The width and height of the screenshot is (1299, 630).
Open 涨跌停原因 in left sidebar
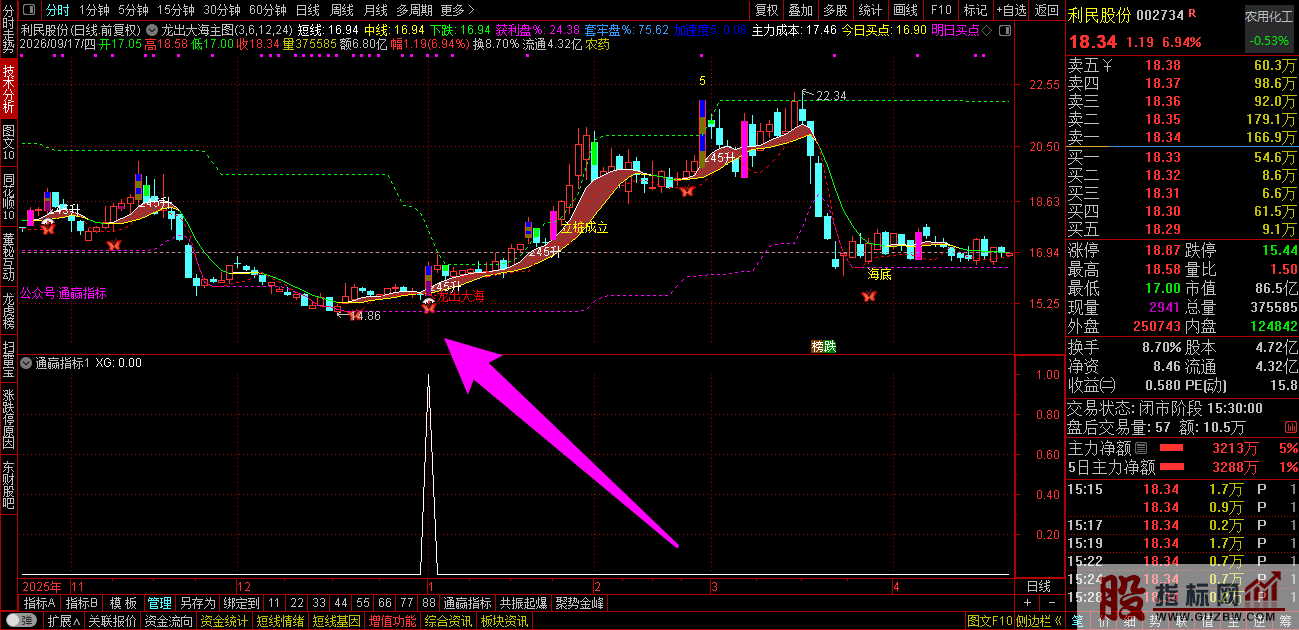pyautogui.click(x=9, y=420)
